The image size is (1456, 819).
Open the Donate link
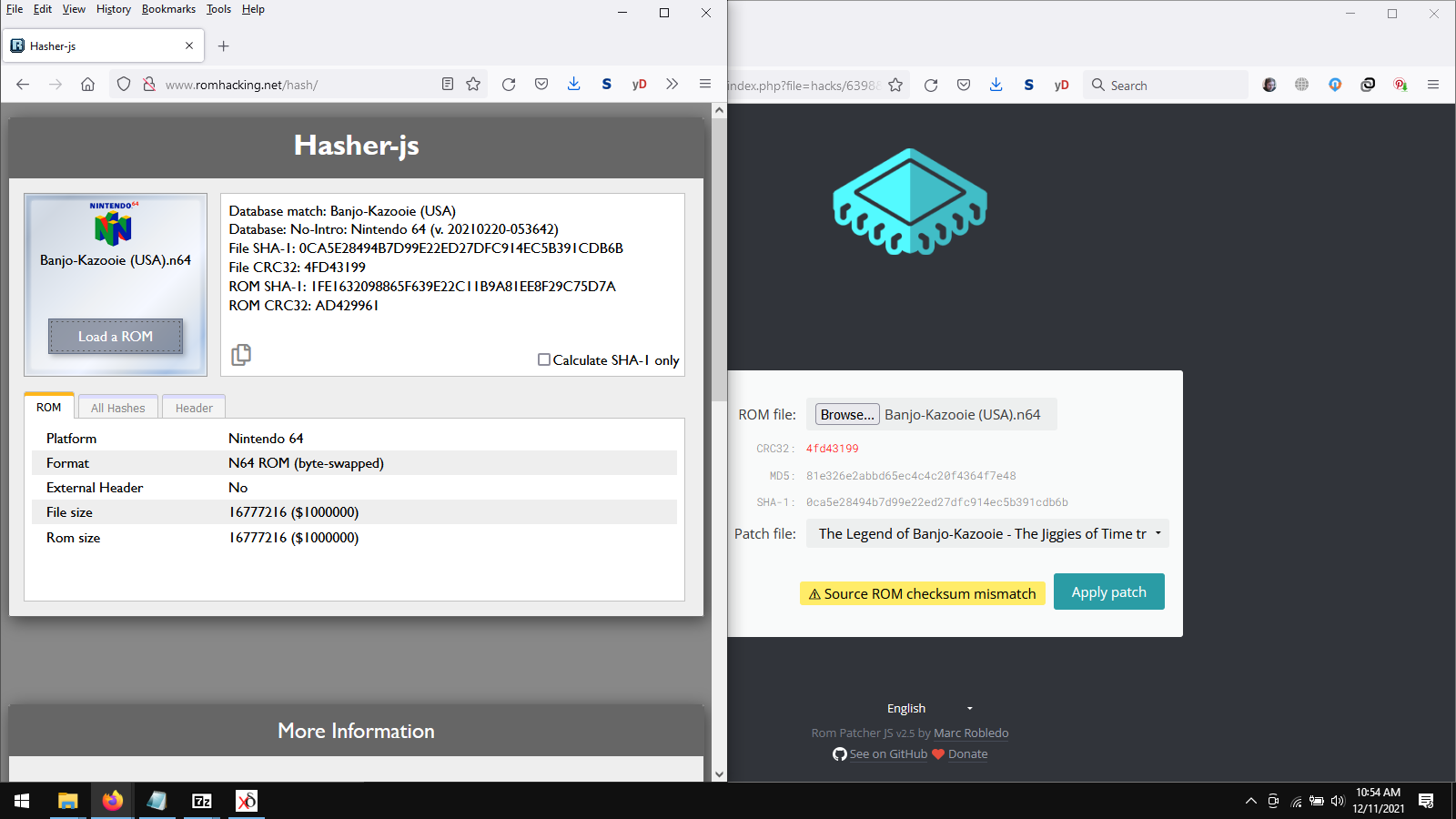point(967,753)
